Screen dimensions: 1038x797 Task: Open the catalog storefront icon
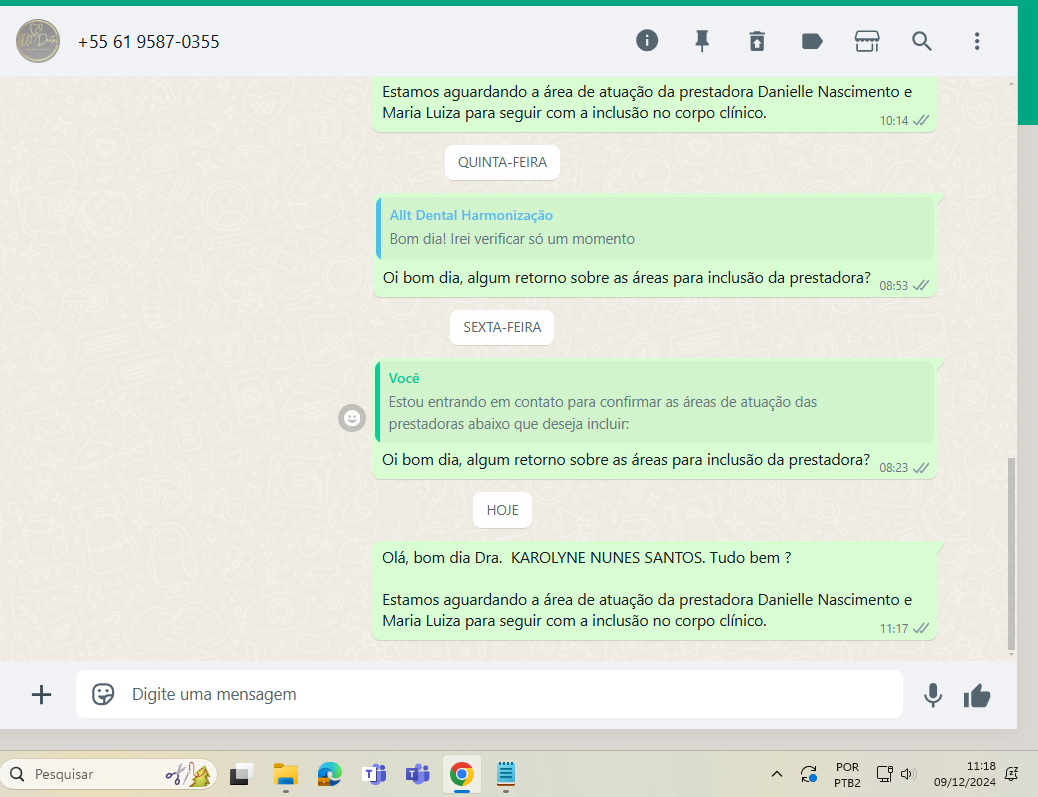point(867,41)
